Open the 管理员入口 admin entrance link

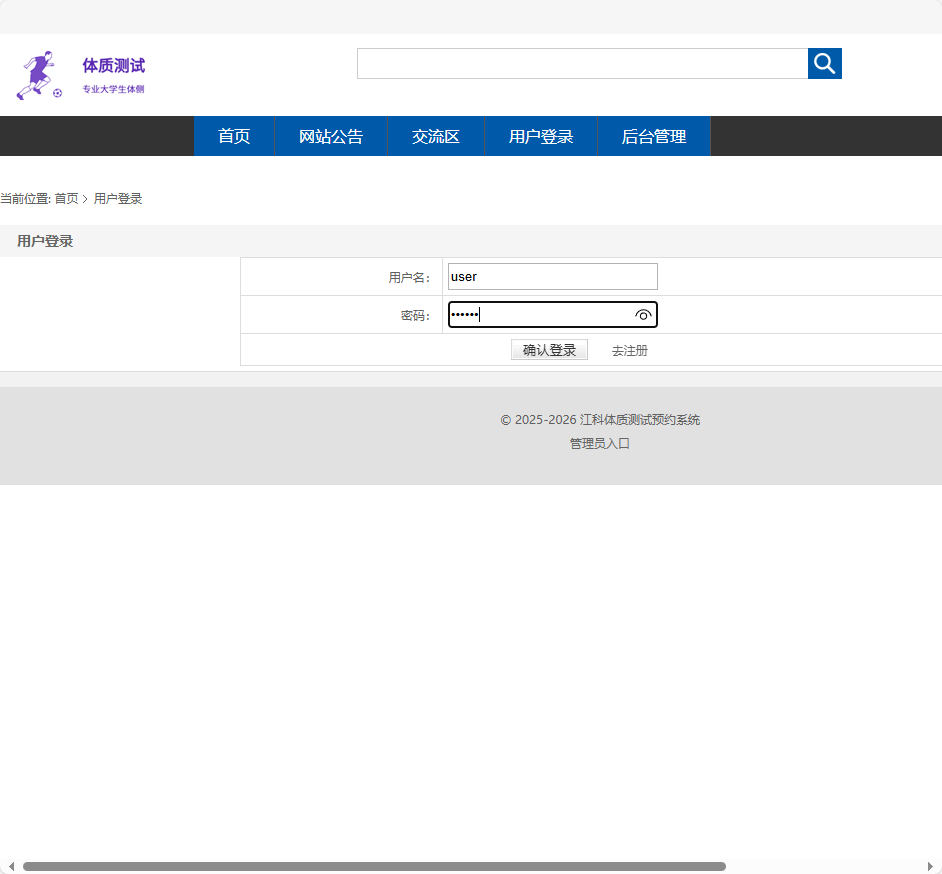click(598, 443)
